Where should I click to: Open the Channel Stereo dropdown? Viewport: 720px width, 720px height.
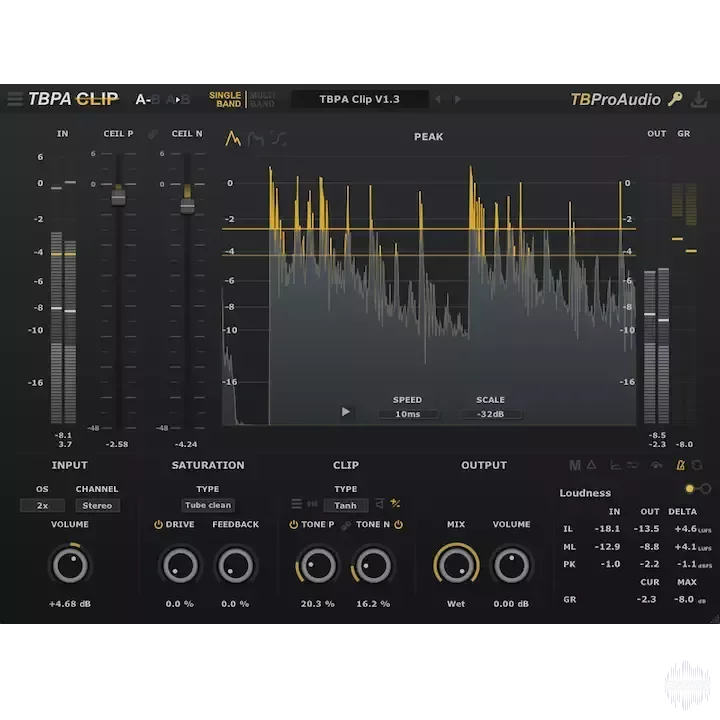(97, 505)
